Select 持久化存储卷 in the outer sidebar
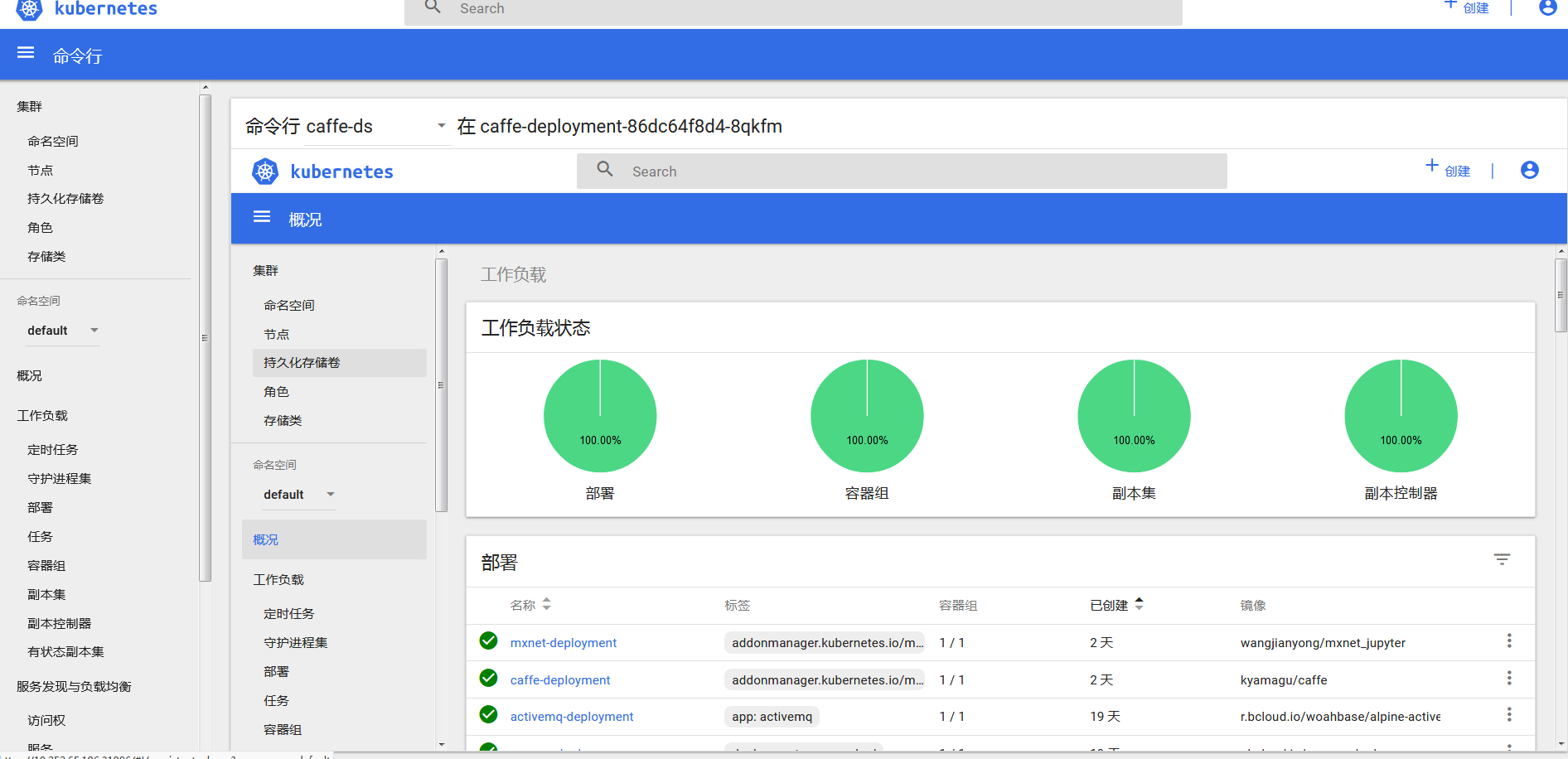The width and height of the screenshot is (1568, 759). click(65, 199)
